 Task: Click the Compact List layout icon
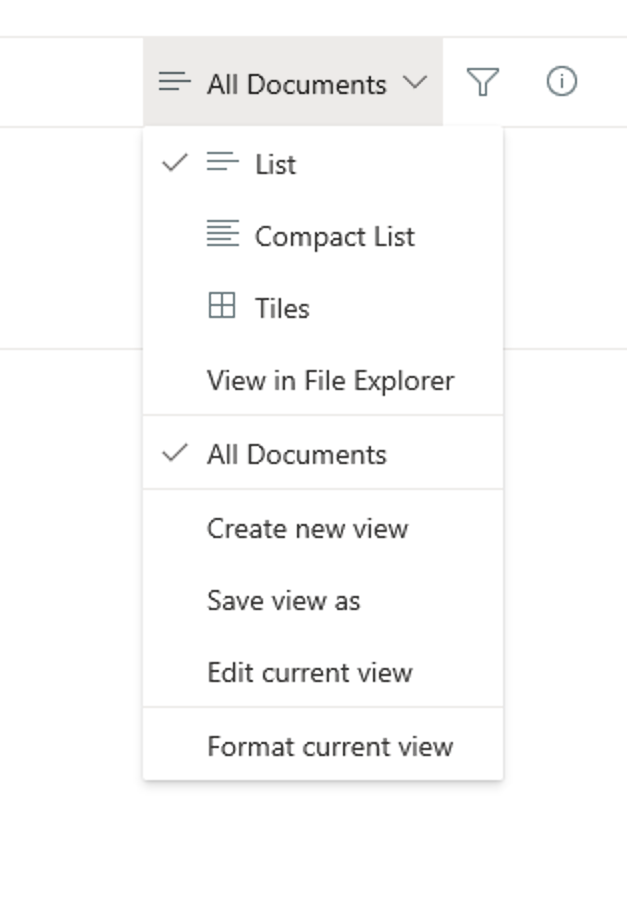pyautogui.click(x=222, y=233)
